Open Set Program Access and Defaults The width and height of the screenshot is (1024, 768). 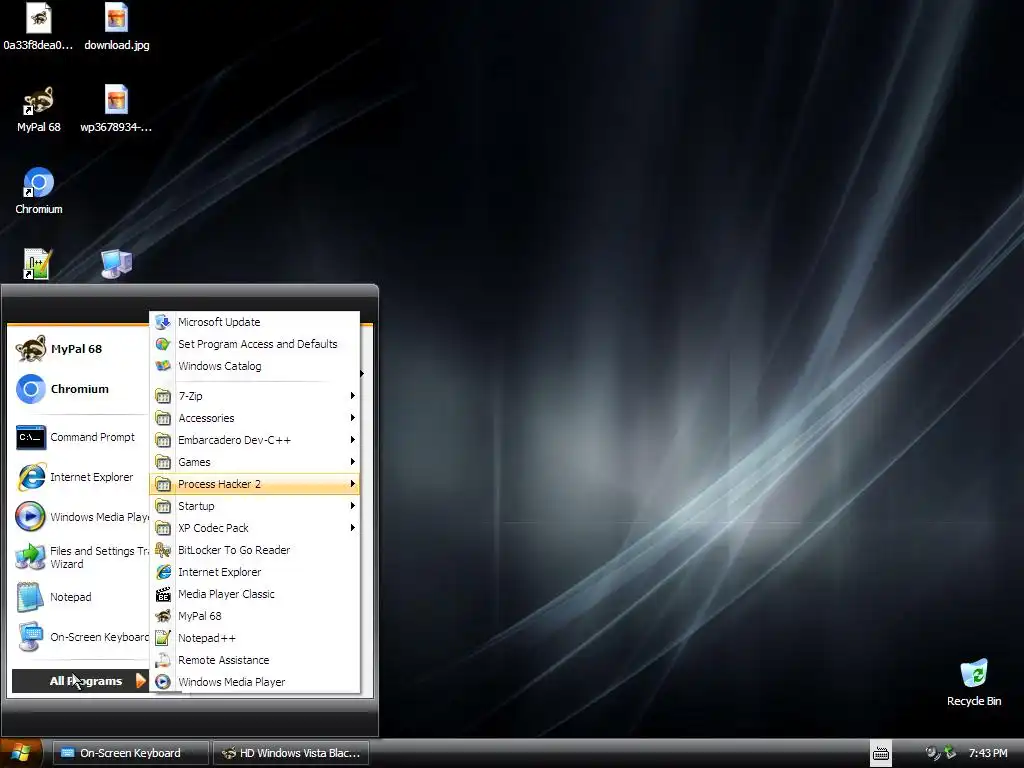(255, 344)
